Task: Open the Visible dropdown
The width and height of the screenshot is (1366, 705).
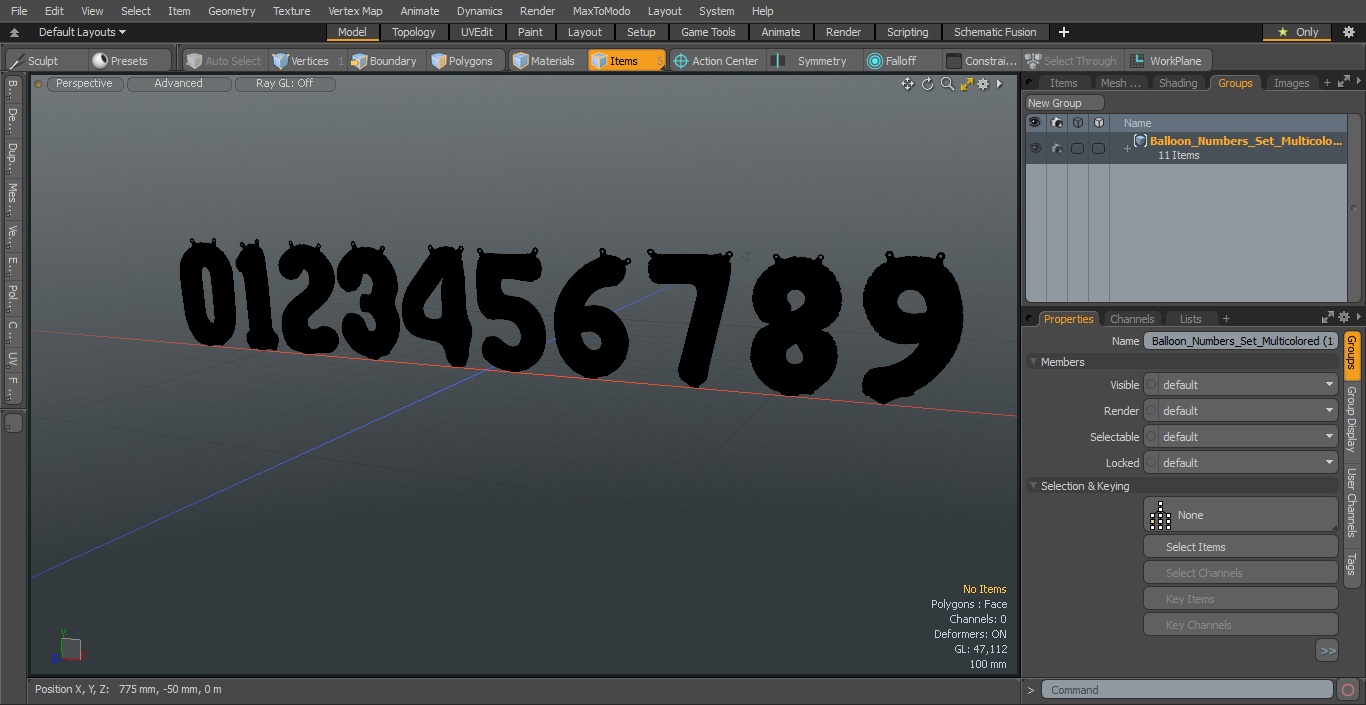Action: 1241,385
